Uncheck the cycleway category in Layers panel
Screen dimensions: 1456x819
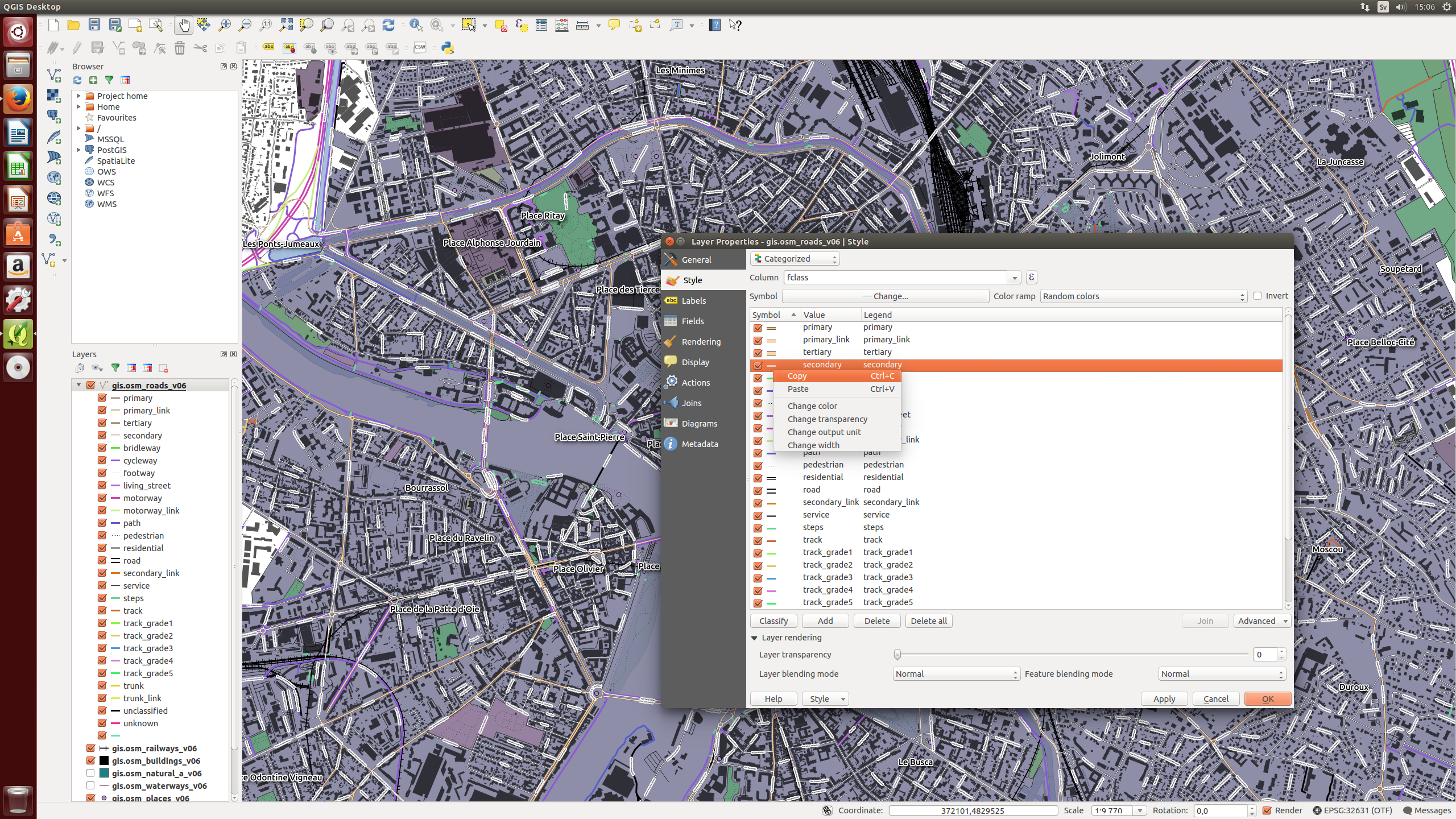102,460
